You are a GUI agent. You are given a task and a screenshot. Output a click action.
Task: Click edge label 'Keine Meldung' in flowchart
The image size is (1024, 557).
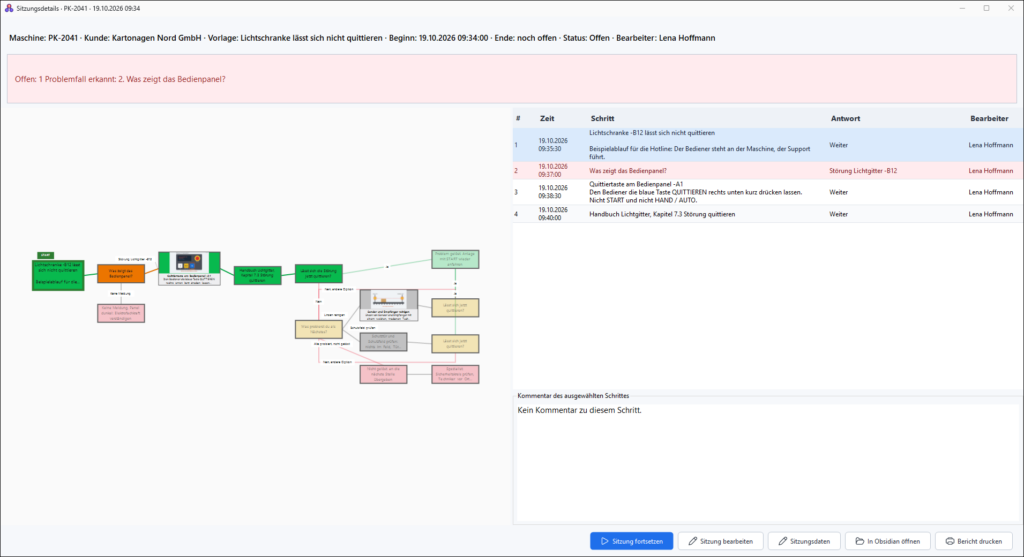coord(120,294)
